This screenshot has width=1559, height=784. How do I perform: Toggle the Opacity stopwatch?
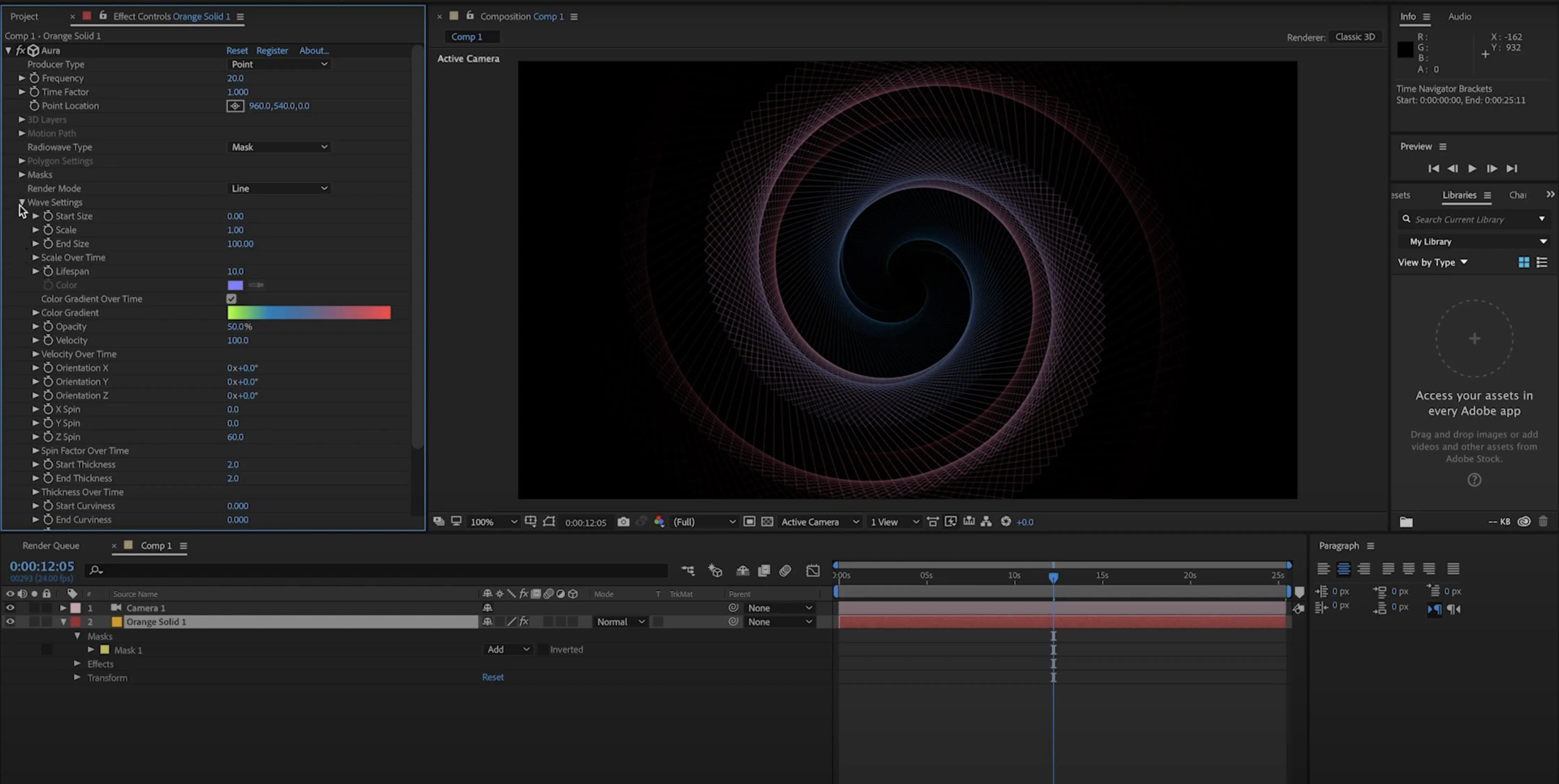pos(48,327)
